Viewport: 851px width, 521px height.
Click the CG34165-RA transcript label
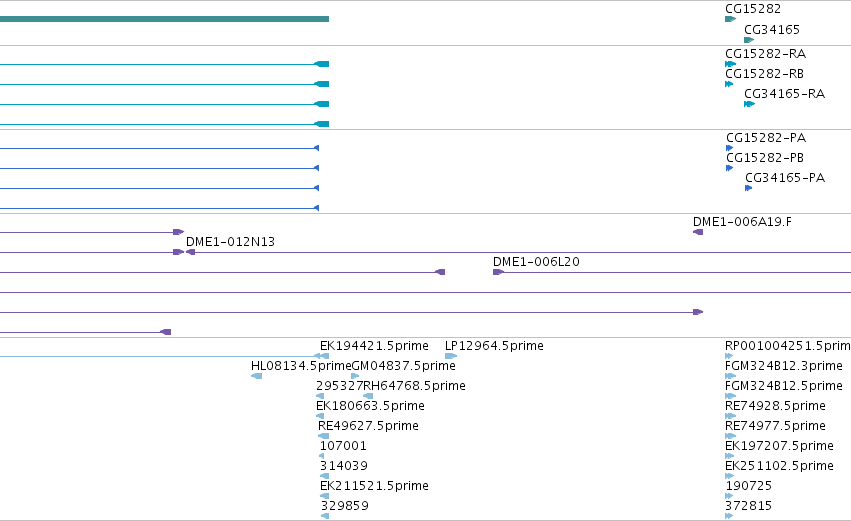tap(784, 94)
